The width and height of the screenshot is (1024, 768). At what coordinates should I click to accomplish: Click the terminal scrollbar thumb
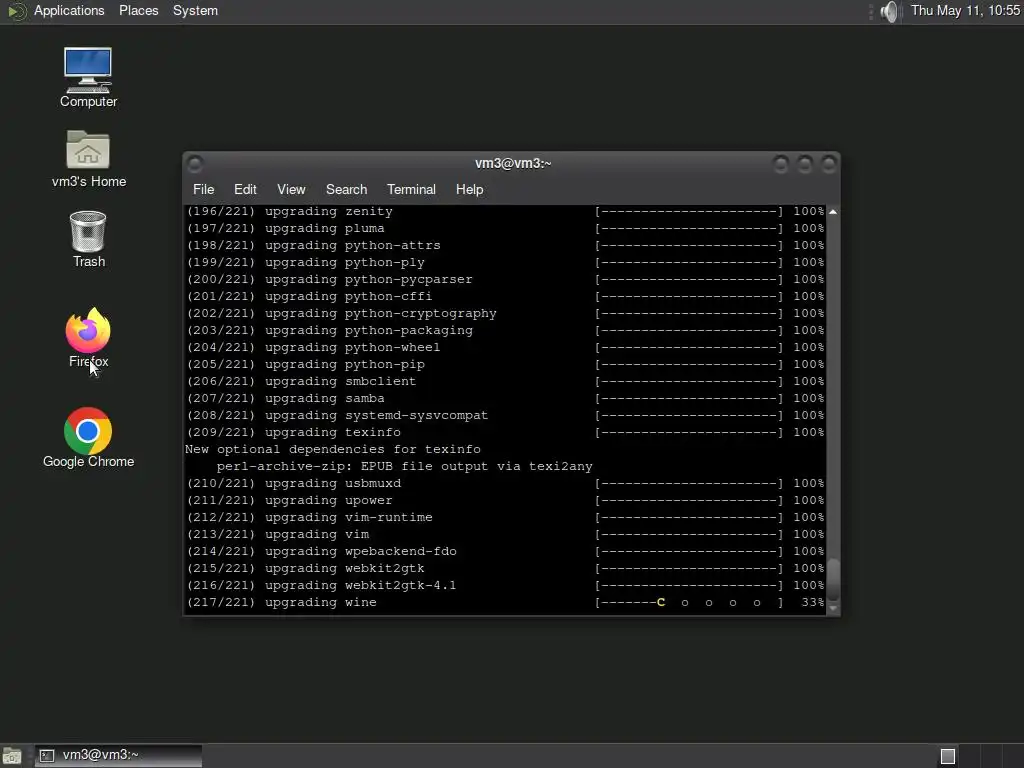(833, 579)
